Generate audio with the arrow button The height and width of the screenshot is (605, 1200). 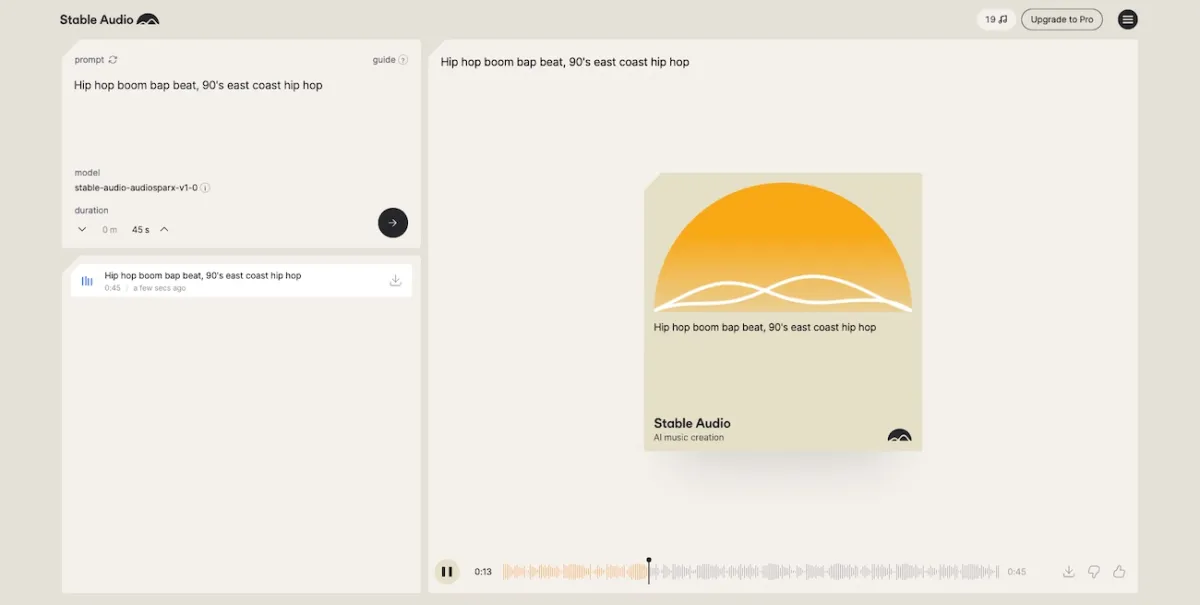coord(393,222)
